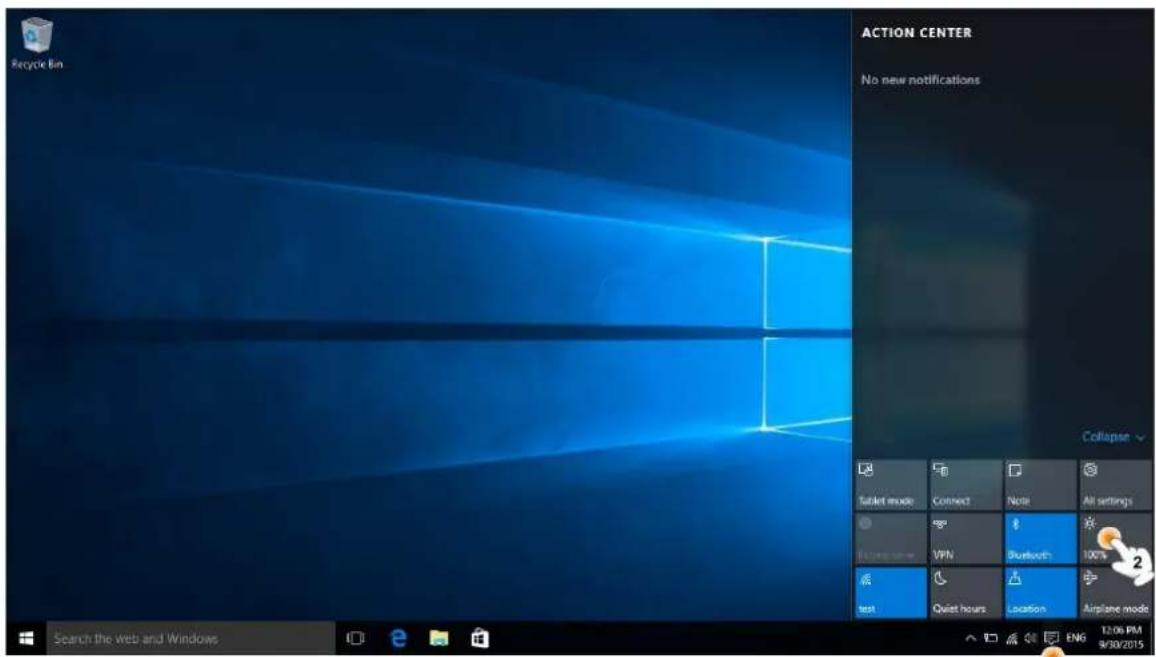Click the ENG language indicator
Image resolution: width=1156 pixels, height=657 pixels.
[1076, 638]
